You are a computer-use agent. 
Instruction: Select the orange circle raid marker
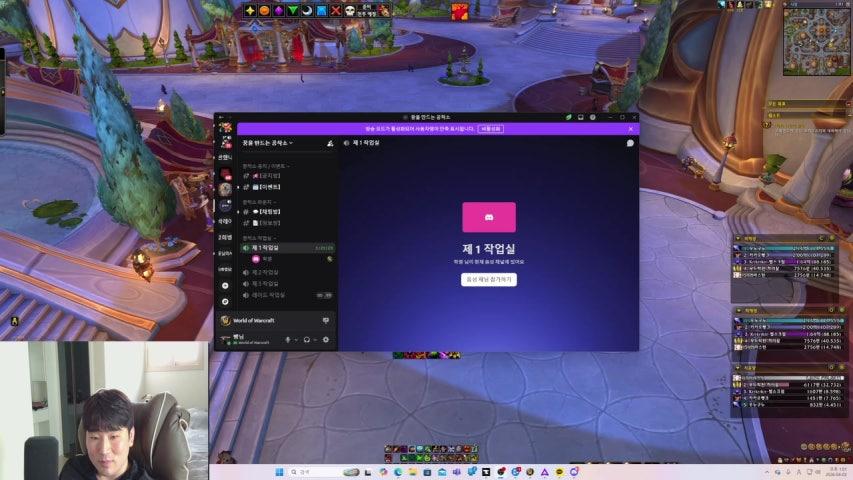[x=264, y=10]
